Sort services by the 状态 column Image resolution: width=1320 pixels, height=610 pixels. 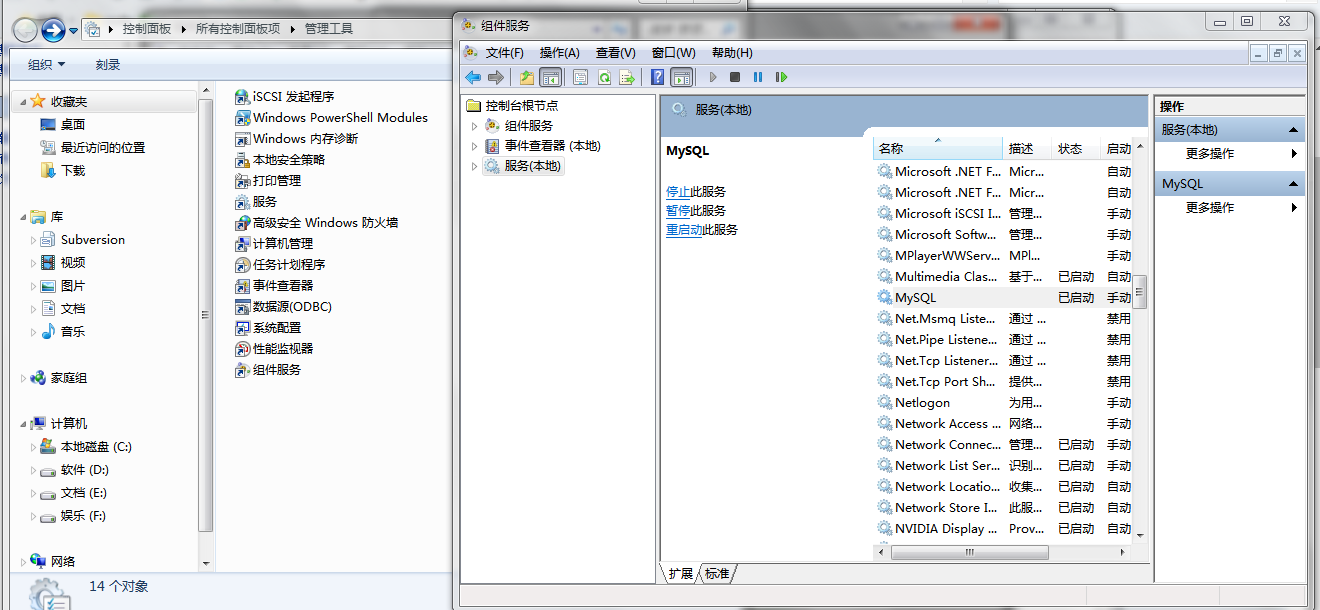tap(1076, 149)
